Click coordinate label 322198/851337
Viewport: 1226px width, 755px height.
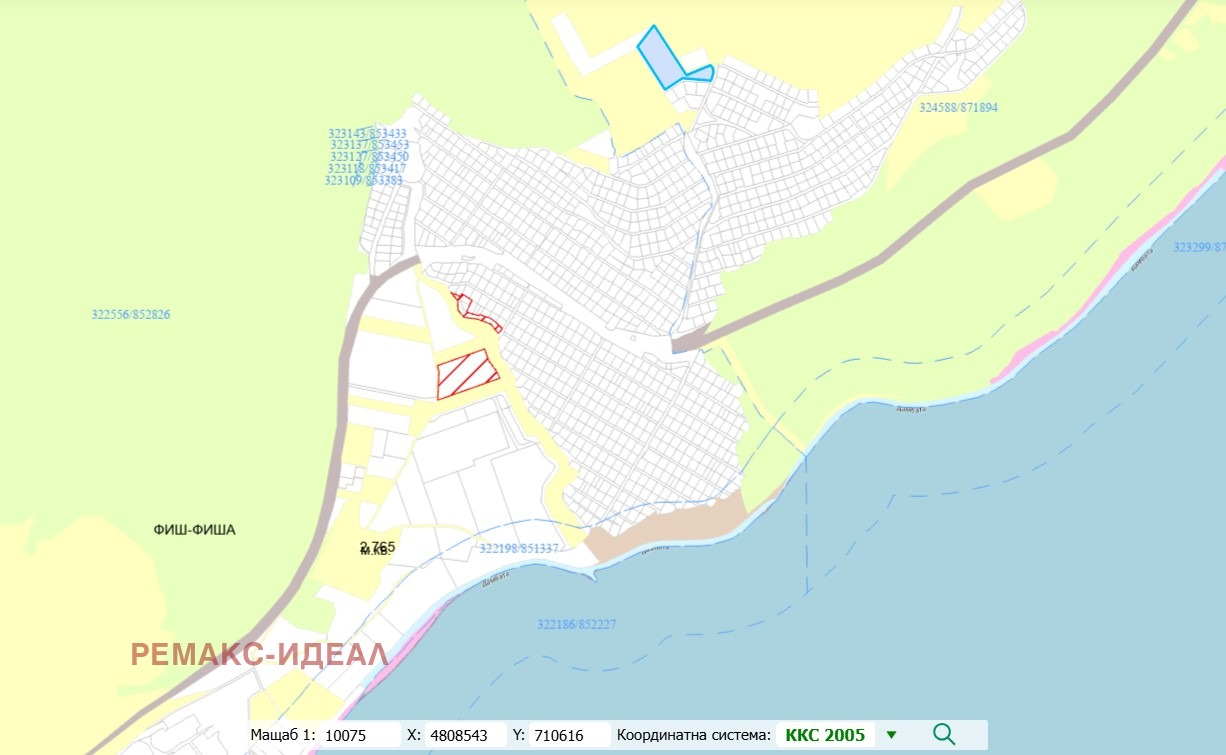click(518, 548)
